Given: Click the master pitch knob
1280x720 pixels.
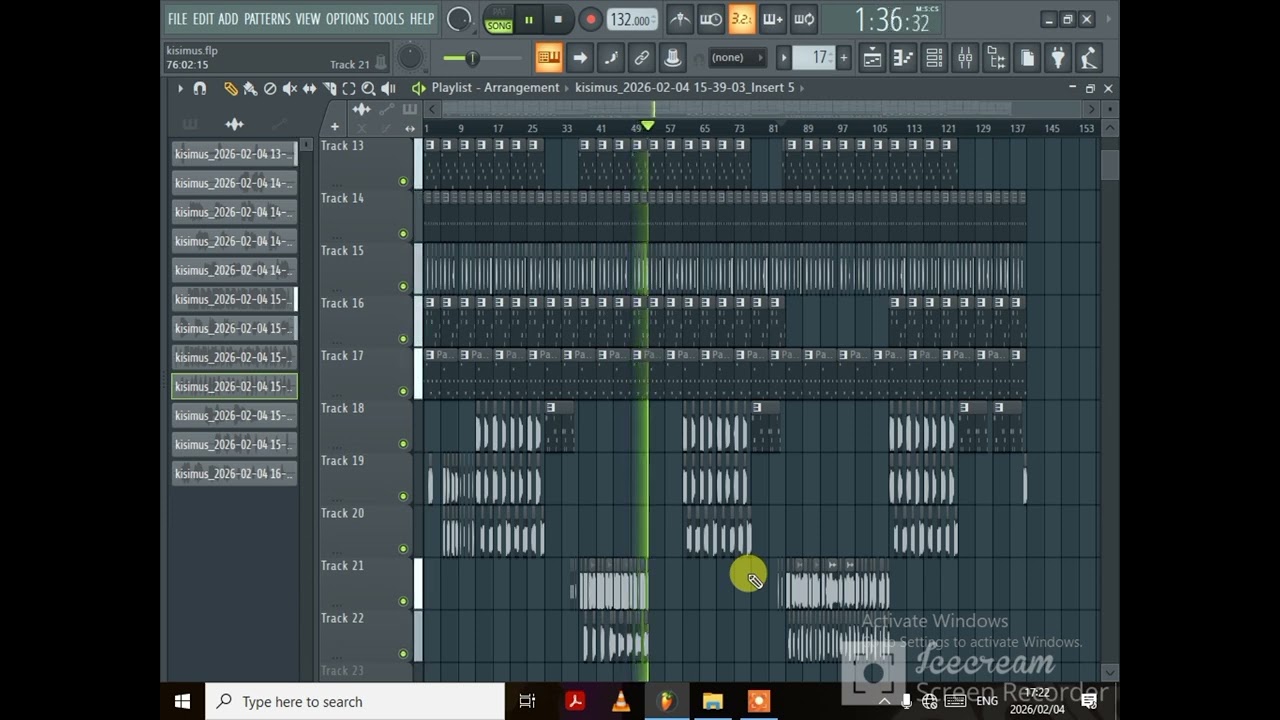Looking at the screenshot, I should click(x=410, y=58).
